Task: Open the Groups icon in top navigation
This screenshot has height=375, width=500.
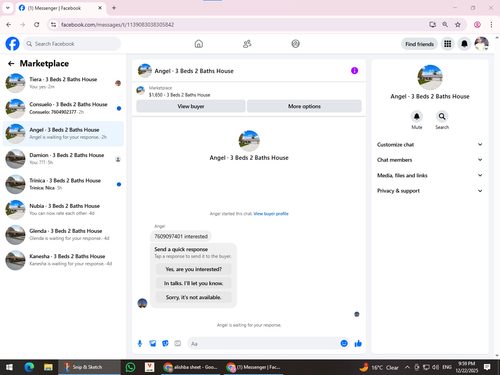Action: pos(295,44)
